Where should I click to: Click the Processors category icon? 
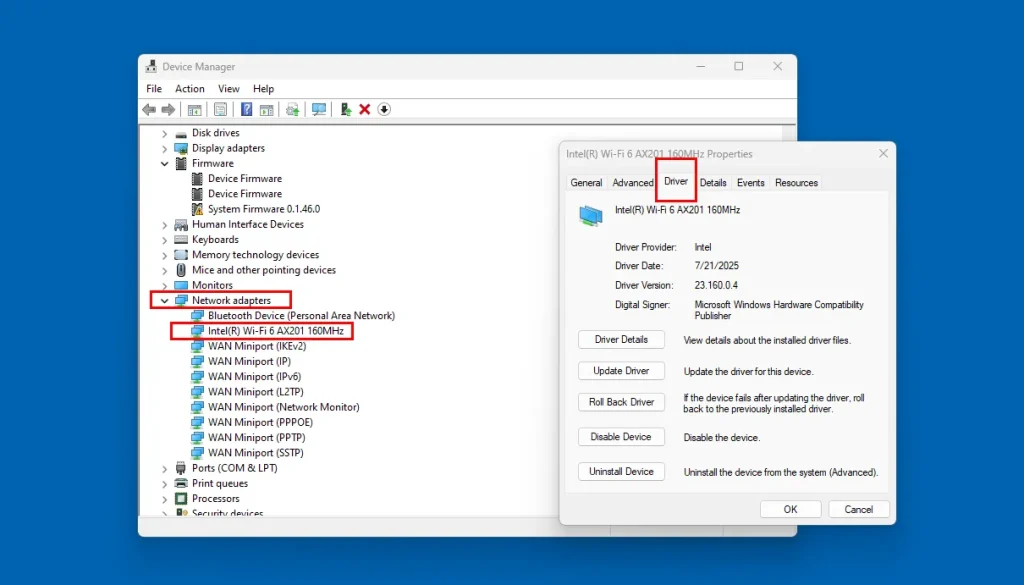pos(181,498)
